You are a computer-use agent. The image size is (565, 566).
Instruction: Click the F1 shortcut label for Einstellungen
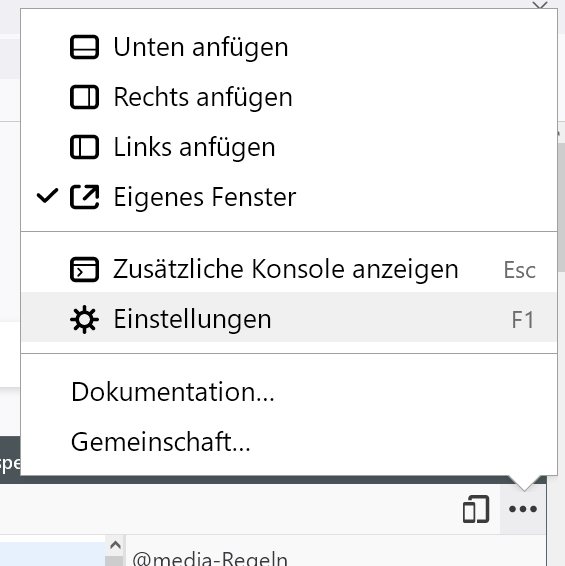[x=522, y=320]
